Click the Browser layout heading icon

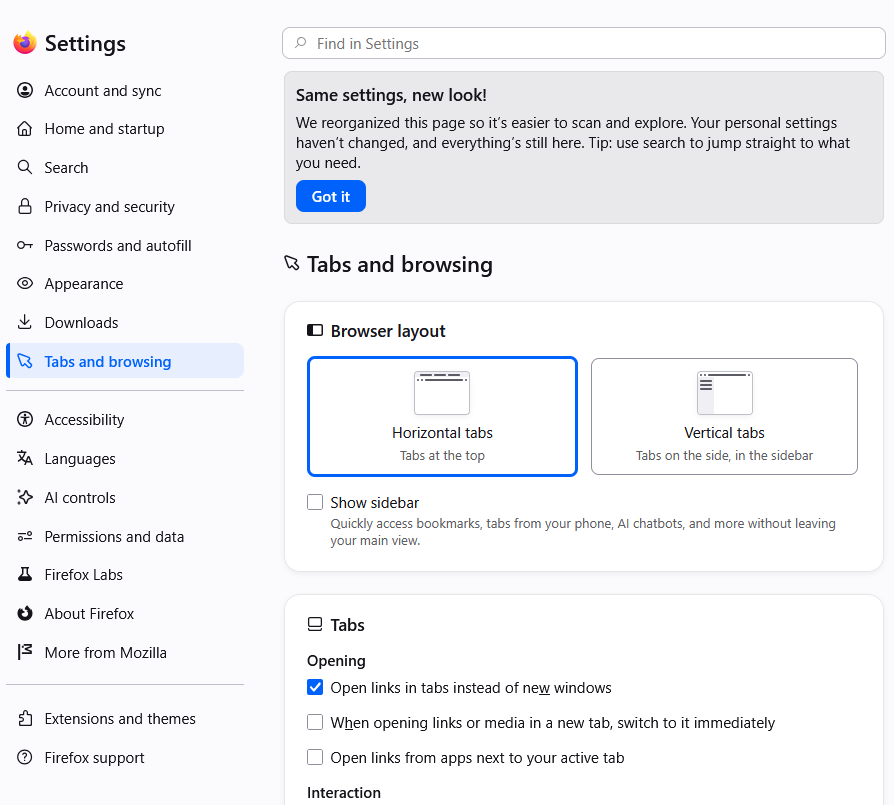coord(315,330)
